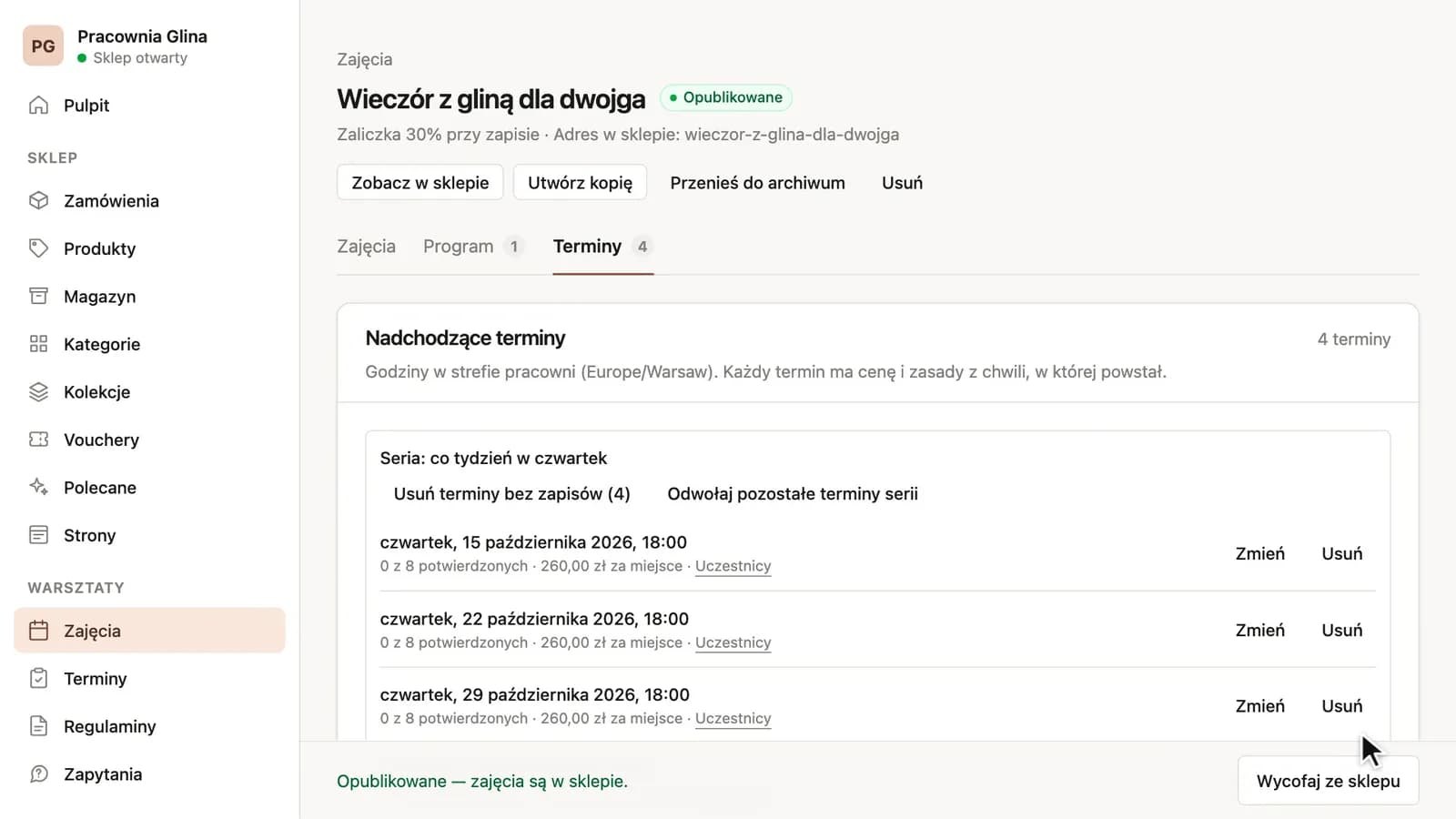Image resolution: width=1456 pixels, height=819 pixels.
Task: Click Usuń terminy bez zapisów (4)
Action: (x=511, y=494)
